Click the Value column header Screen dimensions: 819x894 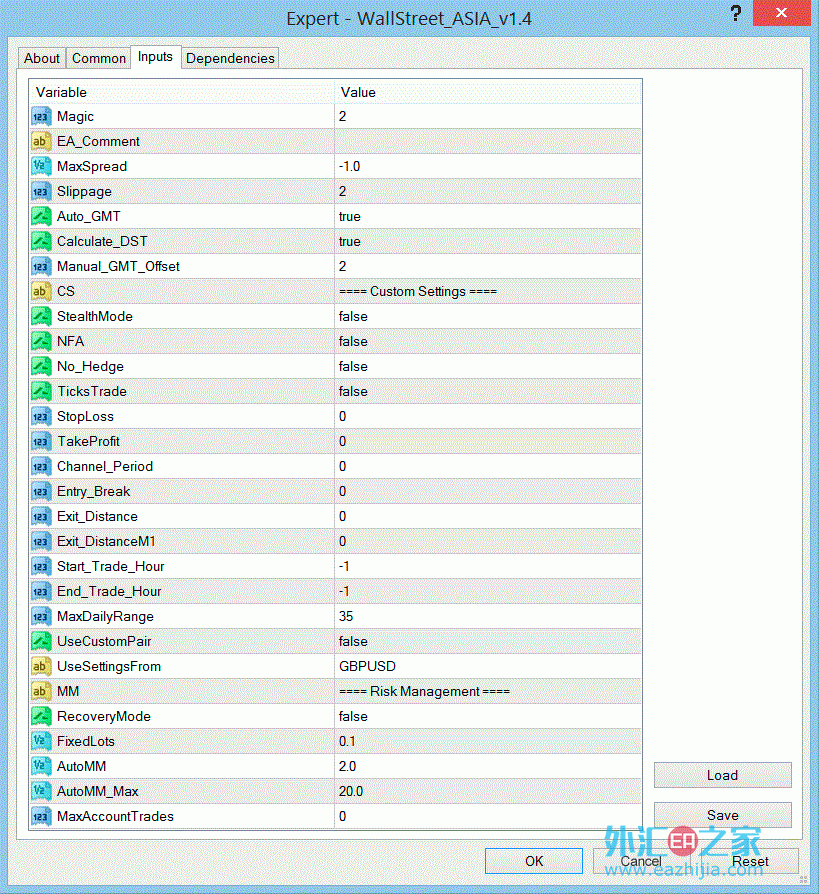tap(488, 92)
